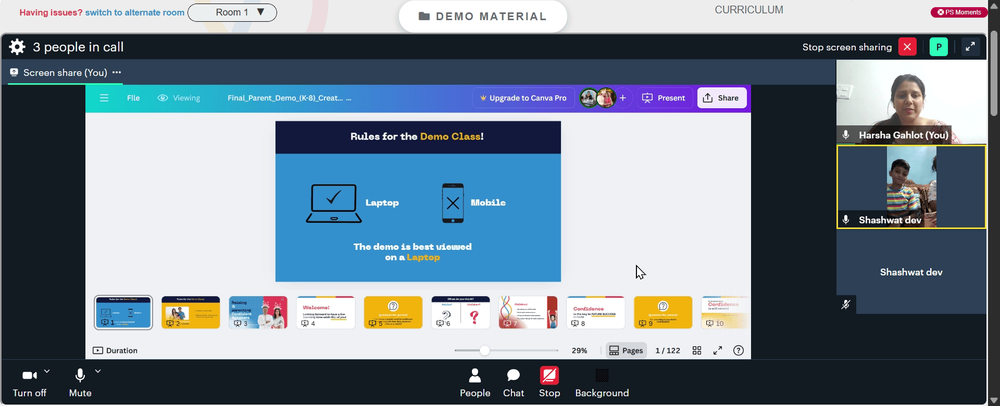The image size is (1000, 406).
Task: Click Shashwat dev's microphone indicator
Action: (x=846, y=219)
